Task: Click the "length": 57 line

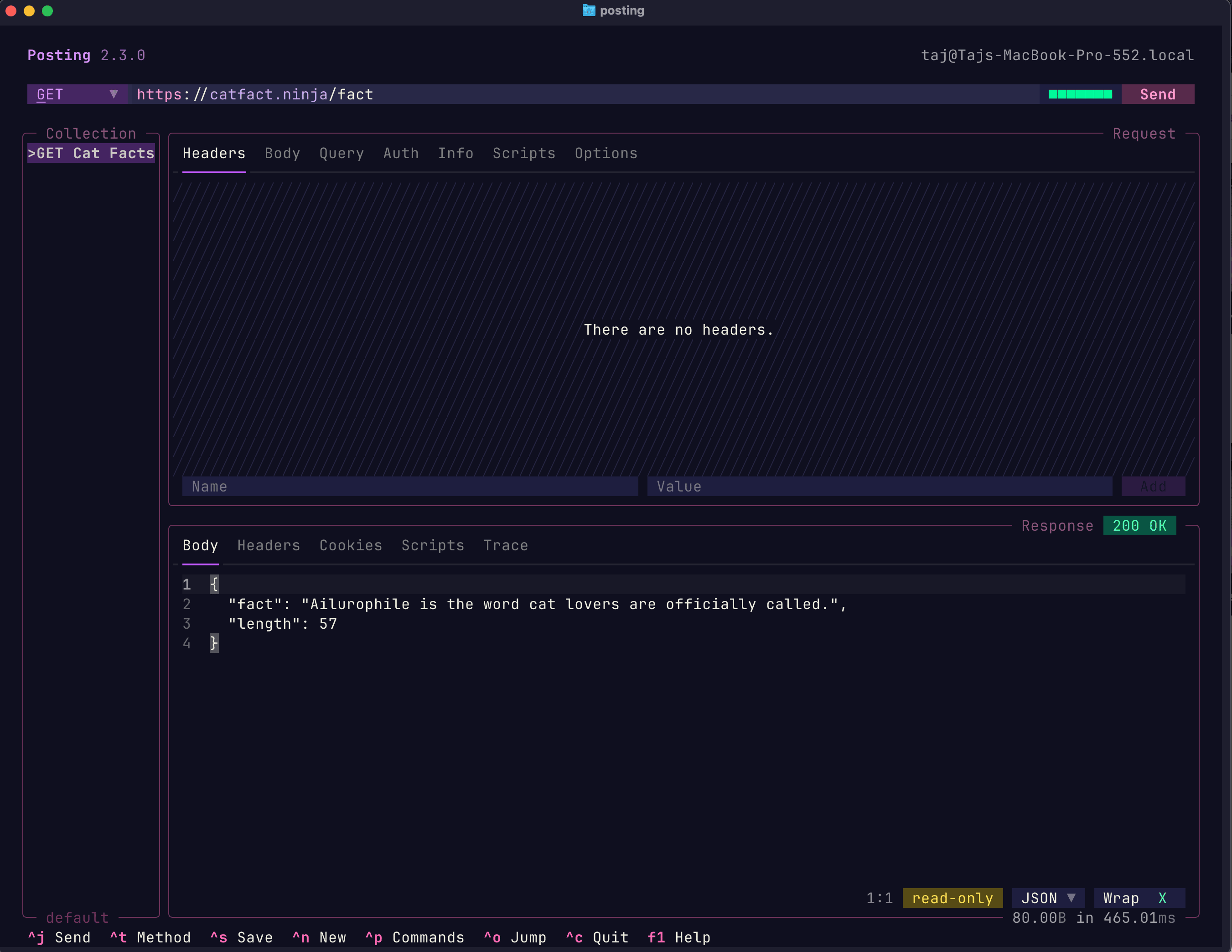Action: point(282,624)
